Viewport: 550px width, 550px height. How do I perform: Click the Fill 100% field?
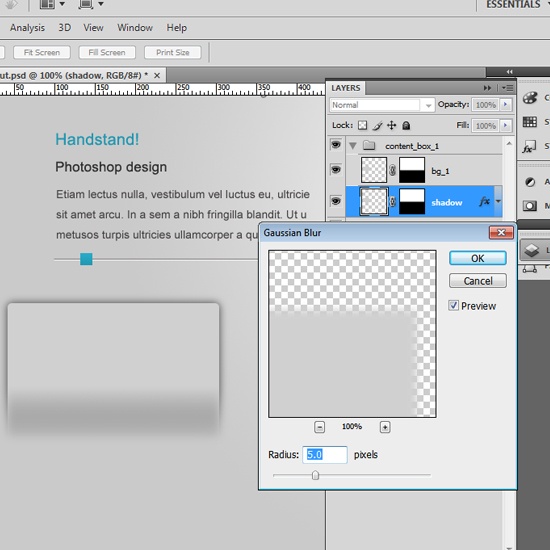click(x=485, y=125)
